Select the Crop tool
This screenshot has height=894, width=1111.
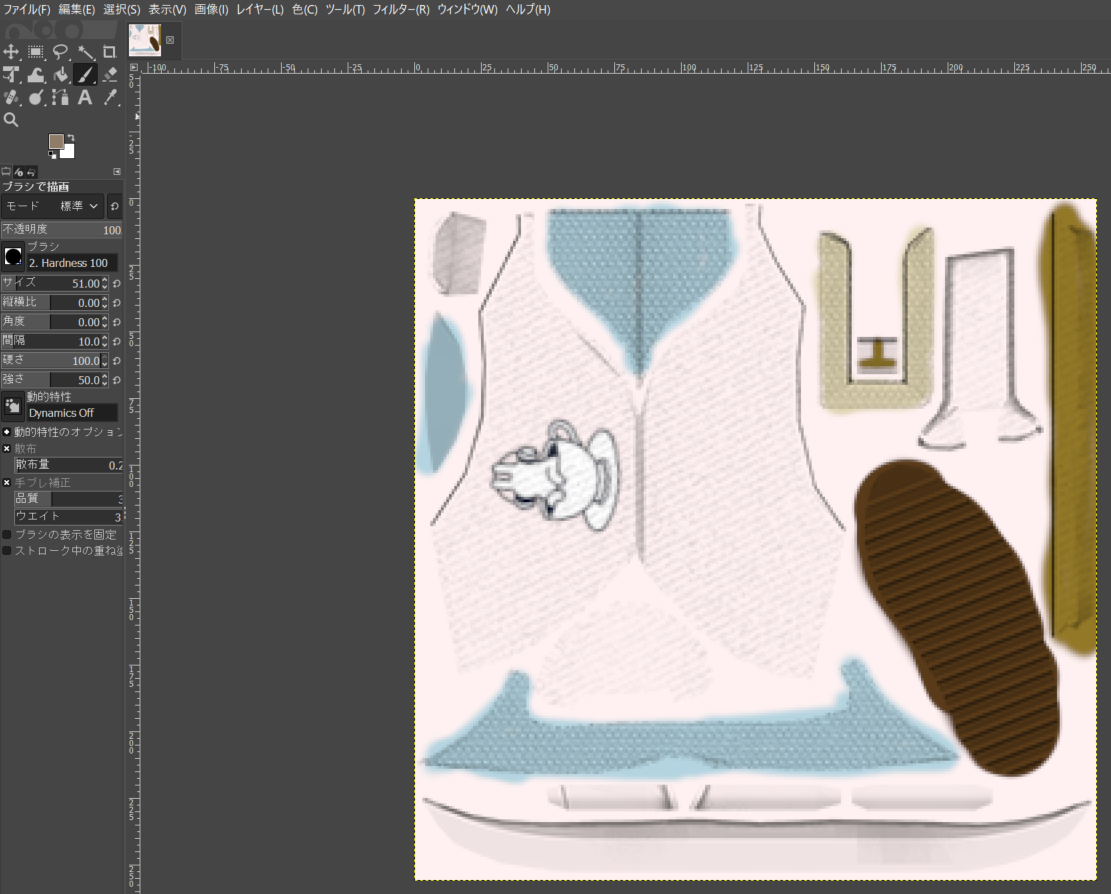pyautogui.click(x=110, y=51)
